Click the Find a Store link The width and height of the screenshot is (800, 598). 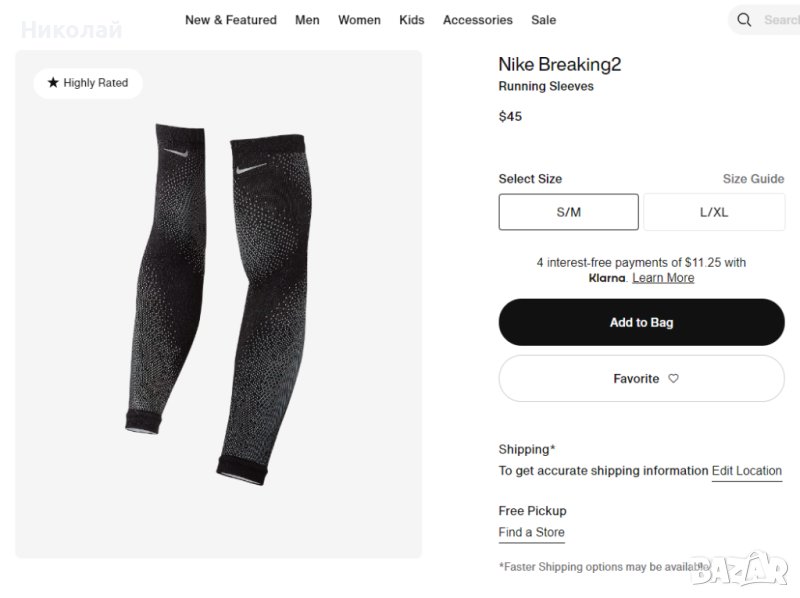[531, 533]
